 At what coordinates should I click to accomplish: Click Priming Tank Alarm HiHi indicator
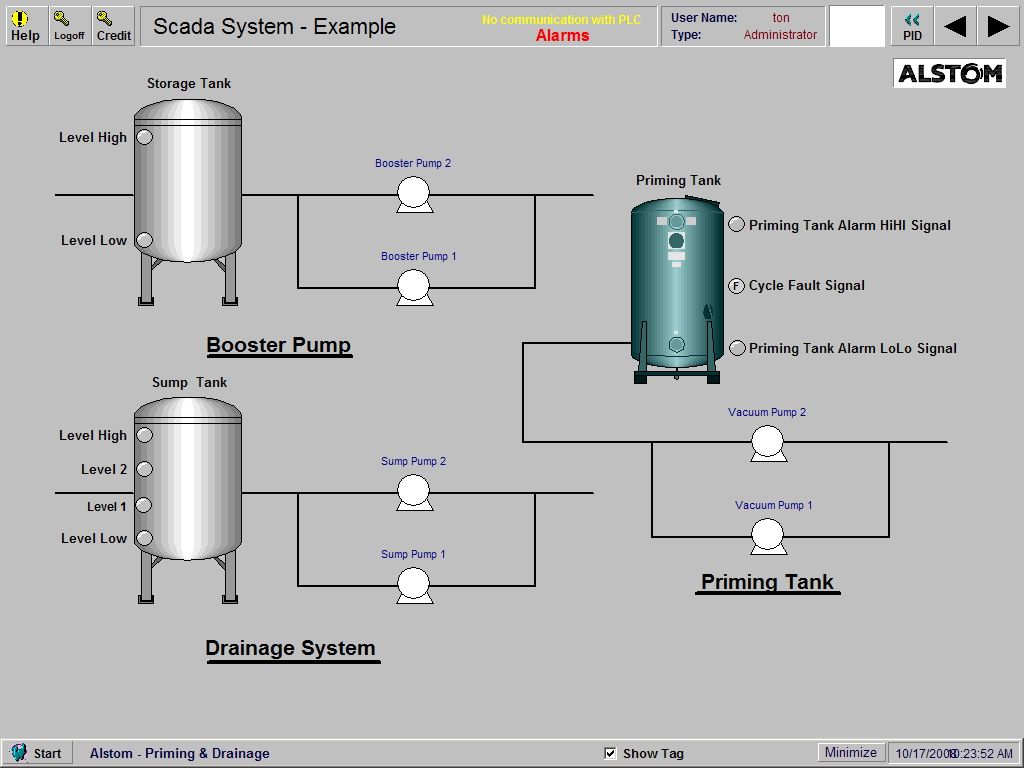click(736, 225)
